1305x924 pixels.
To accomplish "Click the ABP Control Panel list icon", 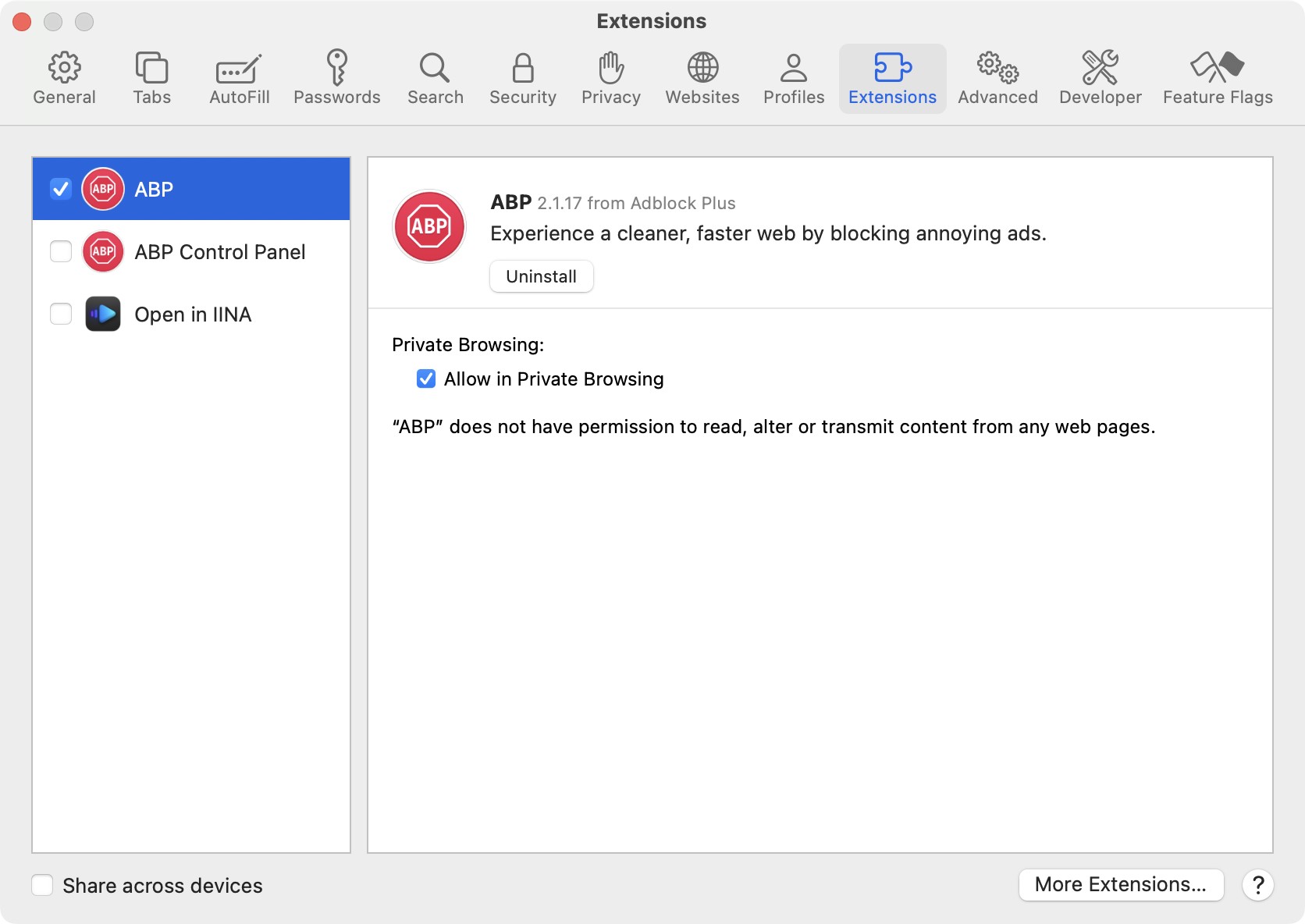I will (x=103, y=251).
